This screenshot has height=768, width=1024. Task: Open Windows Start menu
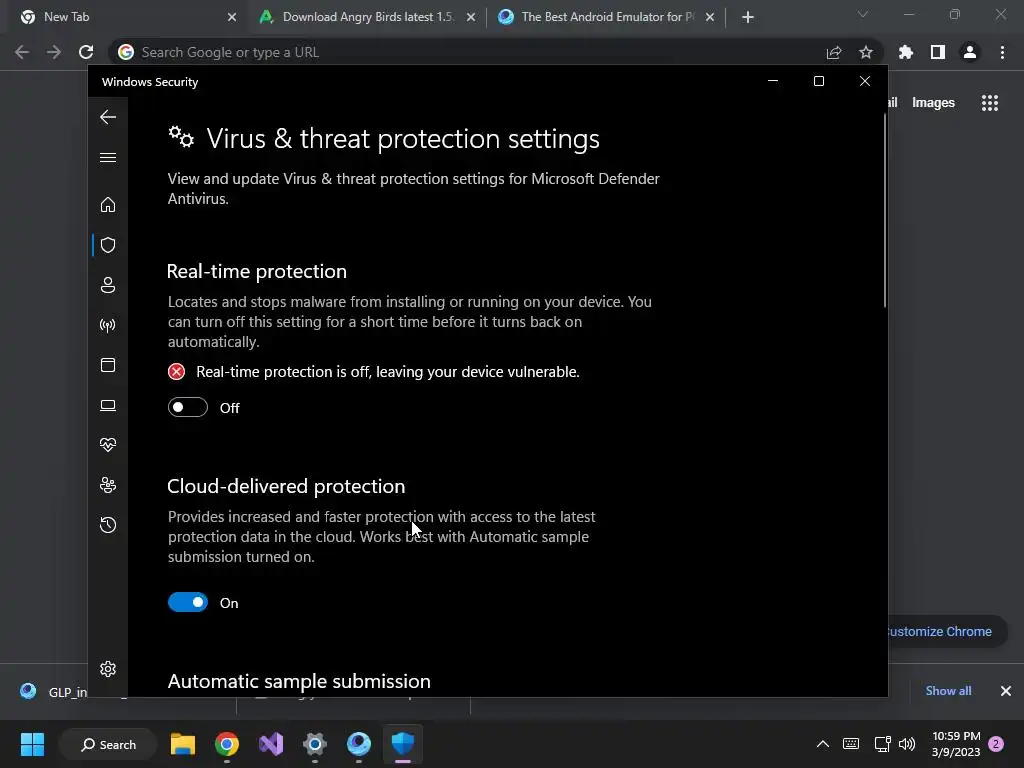[x=32, y=744]
